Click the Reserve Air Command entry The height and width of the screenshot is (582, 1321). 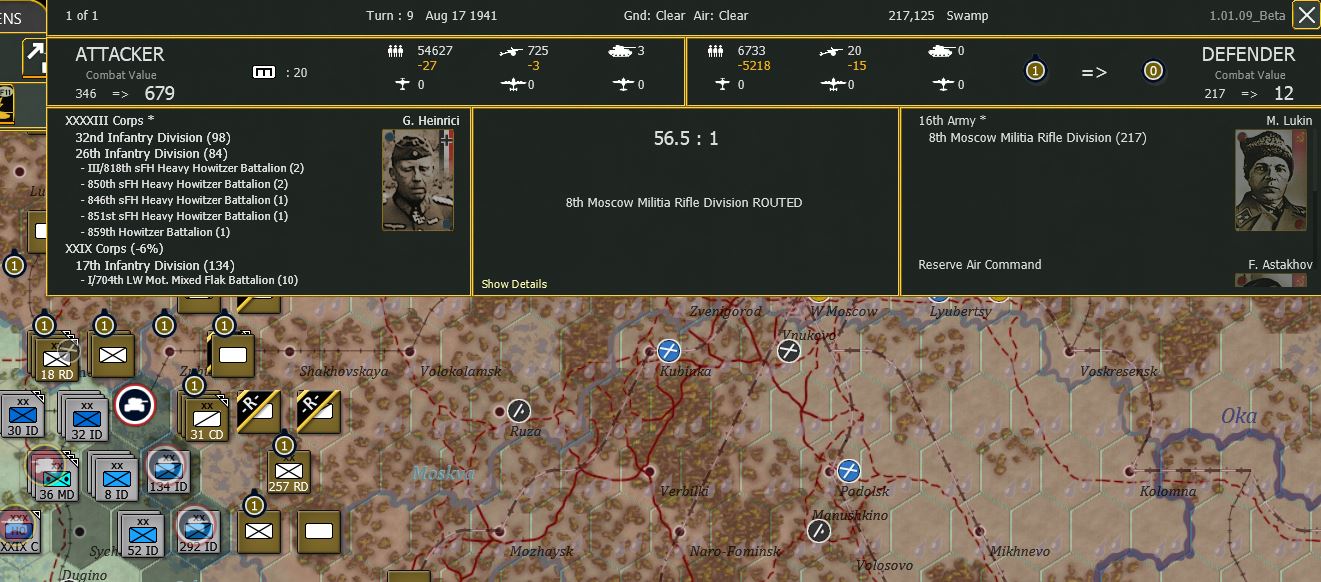980,265
